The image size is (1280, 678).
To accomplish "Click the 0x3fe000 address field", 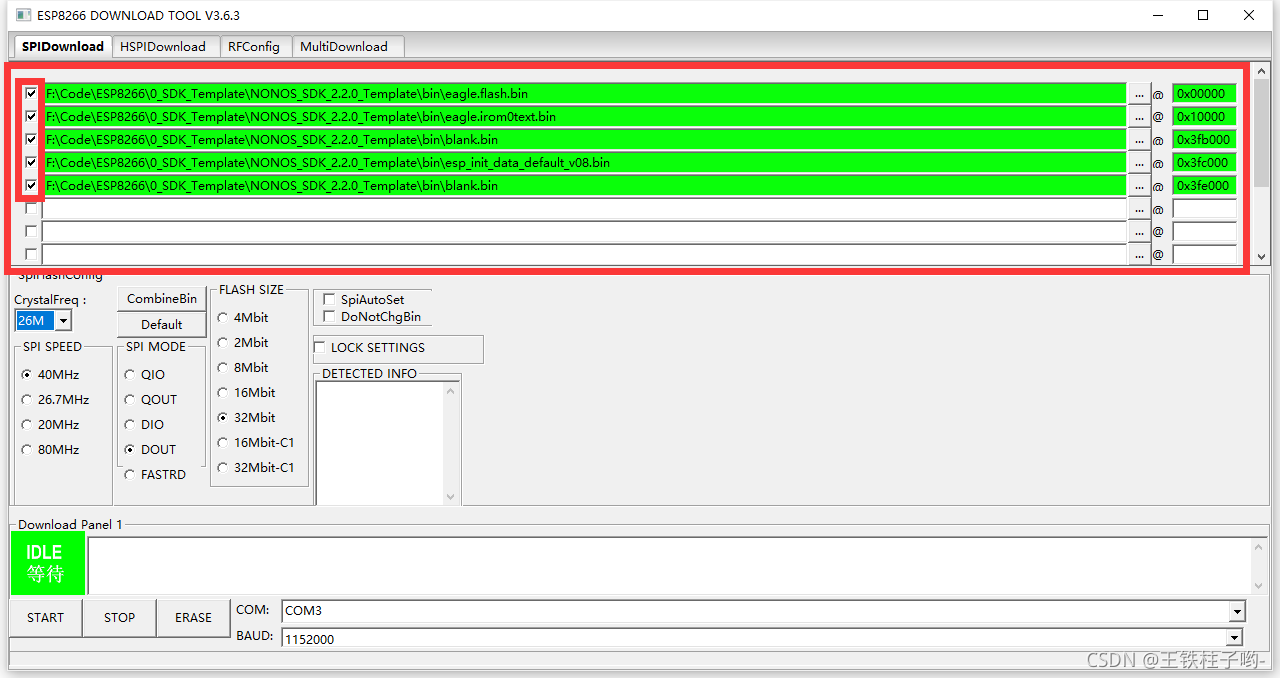I will click(1204, 185).
